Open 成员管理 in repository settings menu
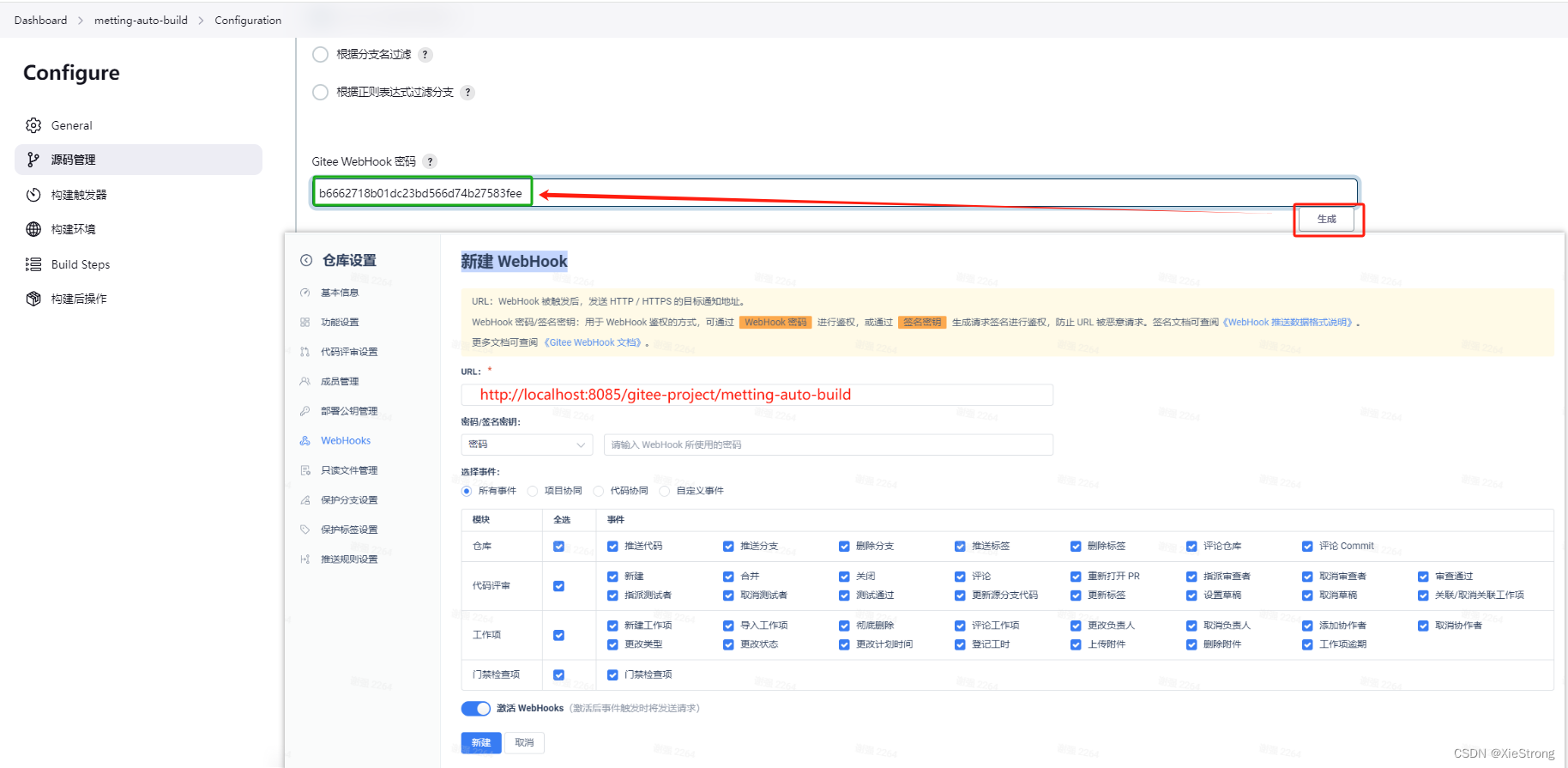 point(340,381)
